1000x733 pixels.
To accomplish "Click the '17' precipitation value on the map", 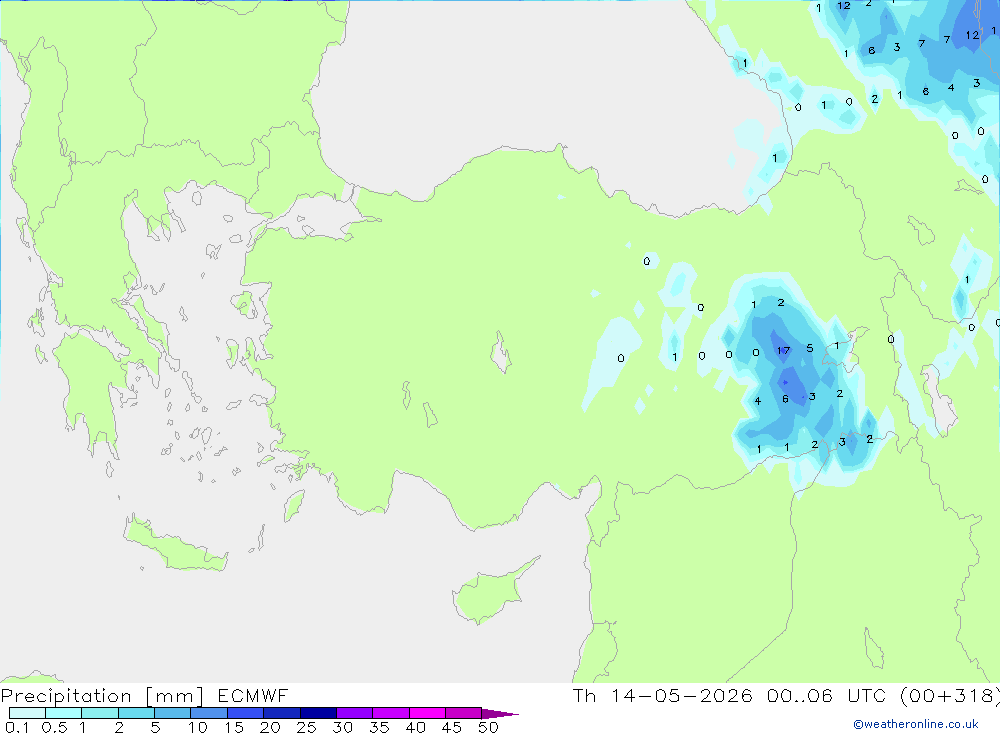I will (783, 350).
